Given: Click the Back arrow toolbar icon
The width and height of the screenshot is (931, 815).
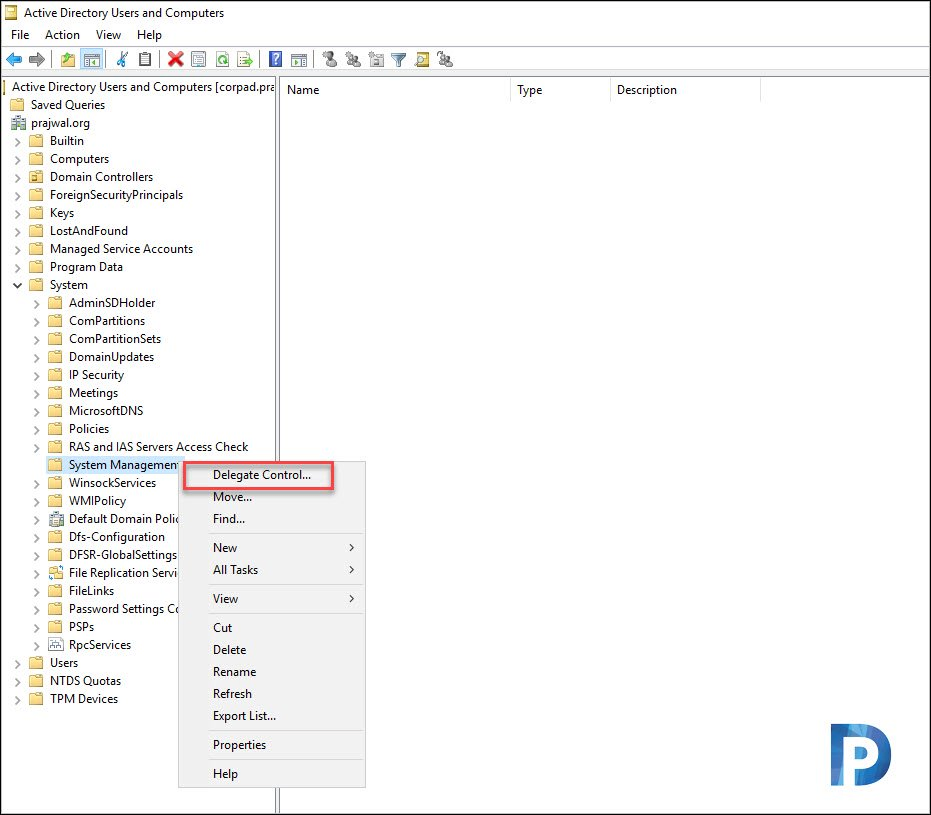Looking at the screenshot, I should click(14, 59).
